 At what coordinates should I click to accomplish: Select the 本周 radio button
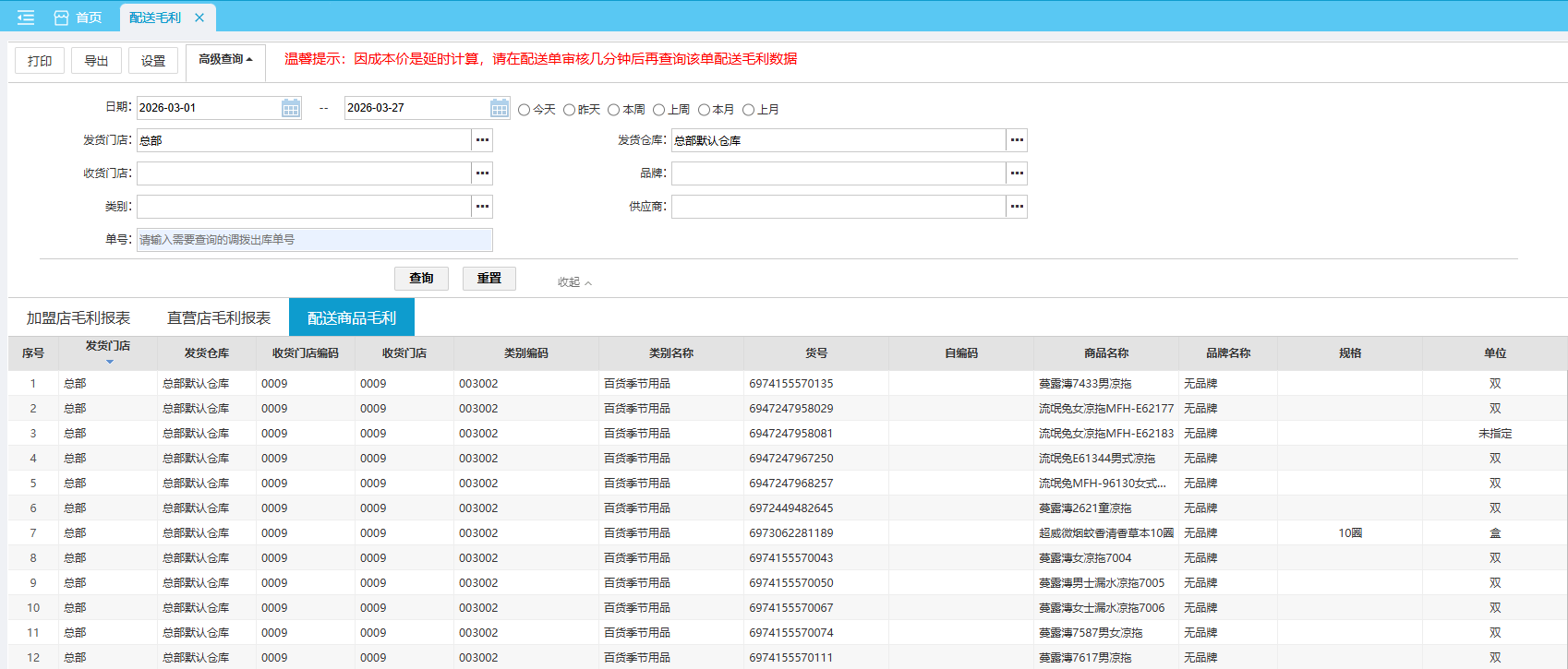pos(614,110)
